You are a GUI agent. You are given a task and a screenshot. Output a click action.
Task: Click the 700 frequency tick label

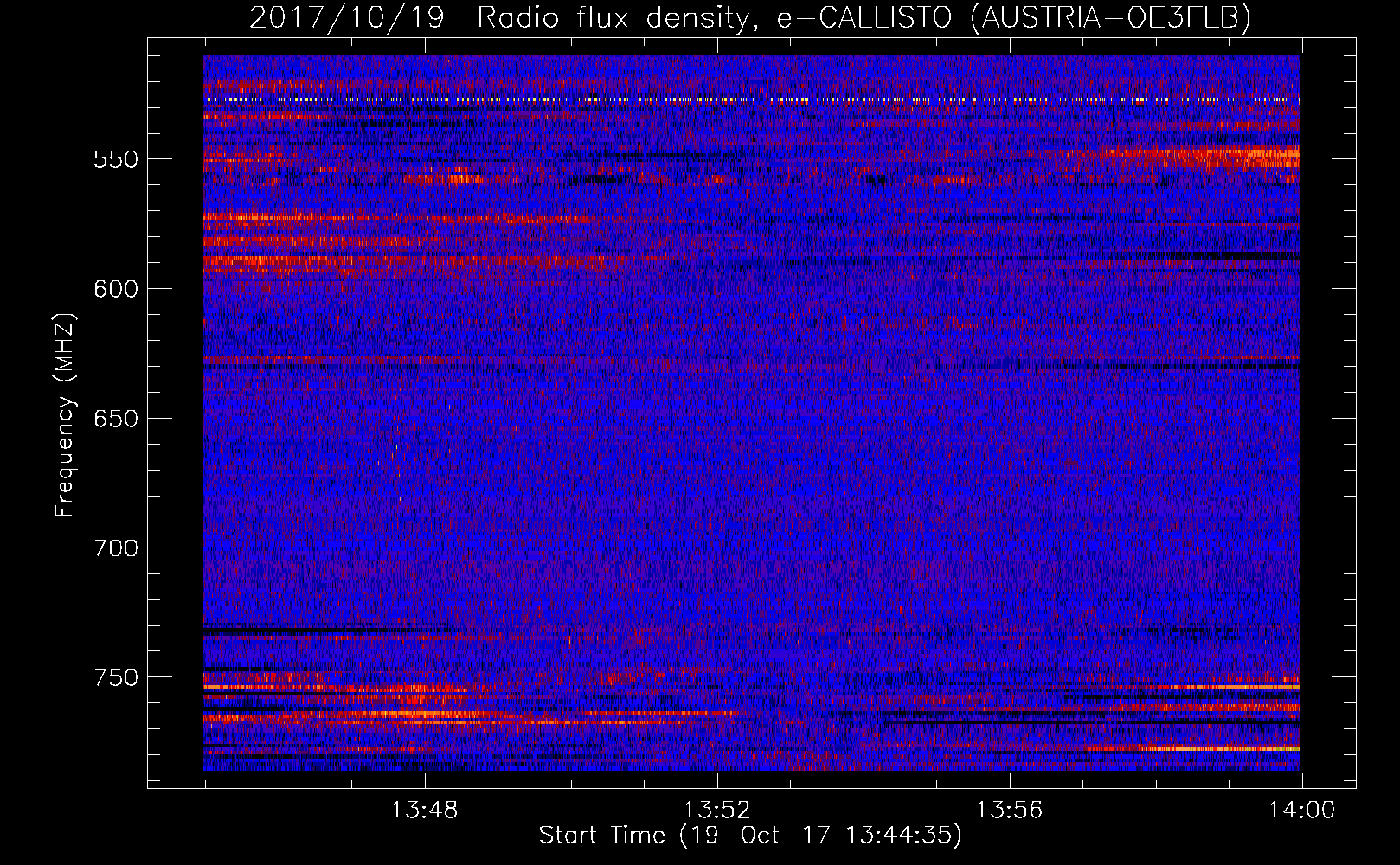click(x=116, y=548)
